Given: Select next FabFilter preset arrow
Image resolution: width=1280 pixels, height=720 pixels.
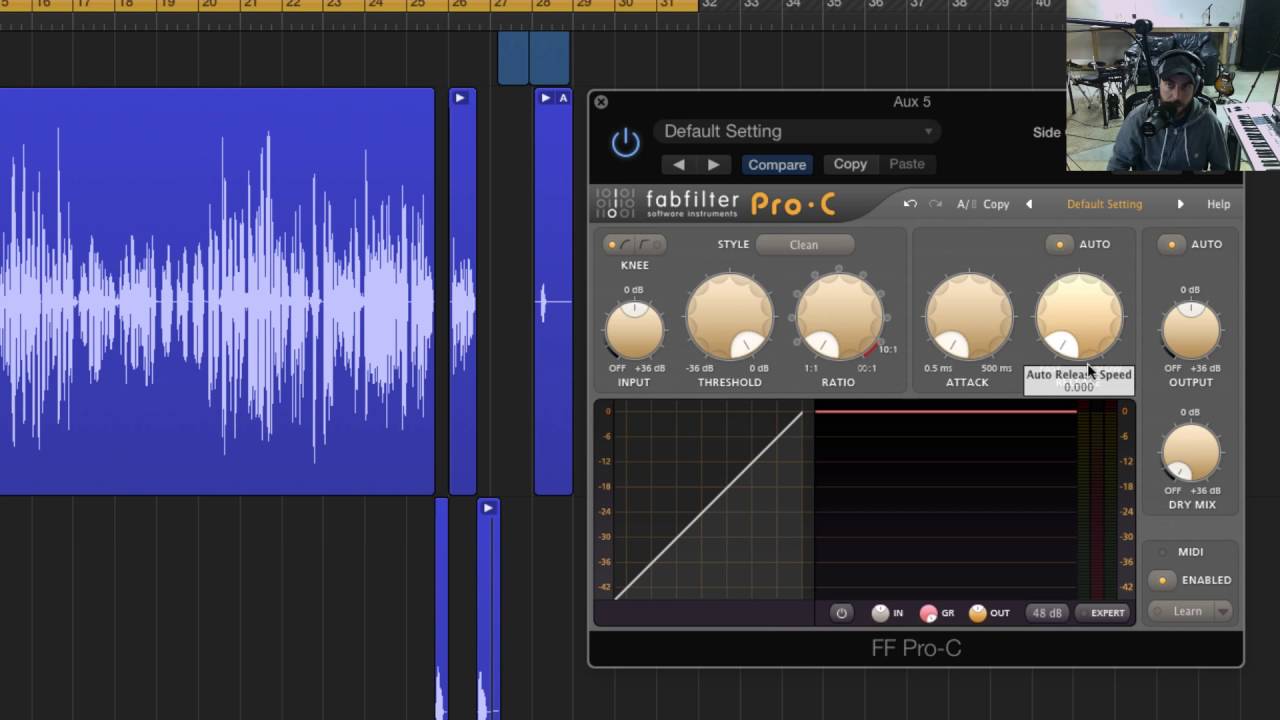Looking at the screenshot, I should (x=1180, y=204).
